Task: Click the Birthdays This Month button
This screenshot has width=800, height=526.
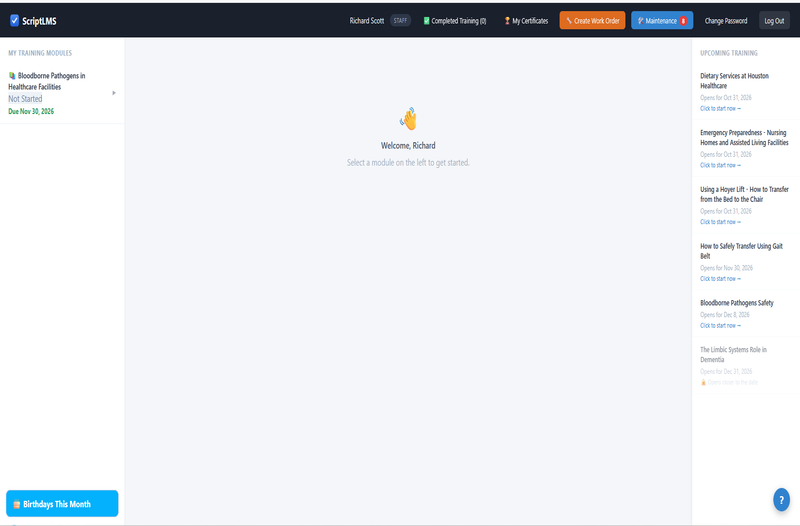Action: click(x=62, y=504)
